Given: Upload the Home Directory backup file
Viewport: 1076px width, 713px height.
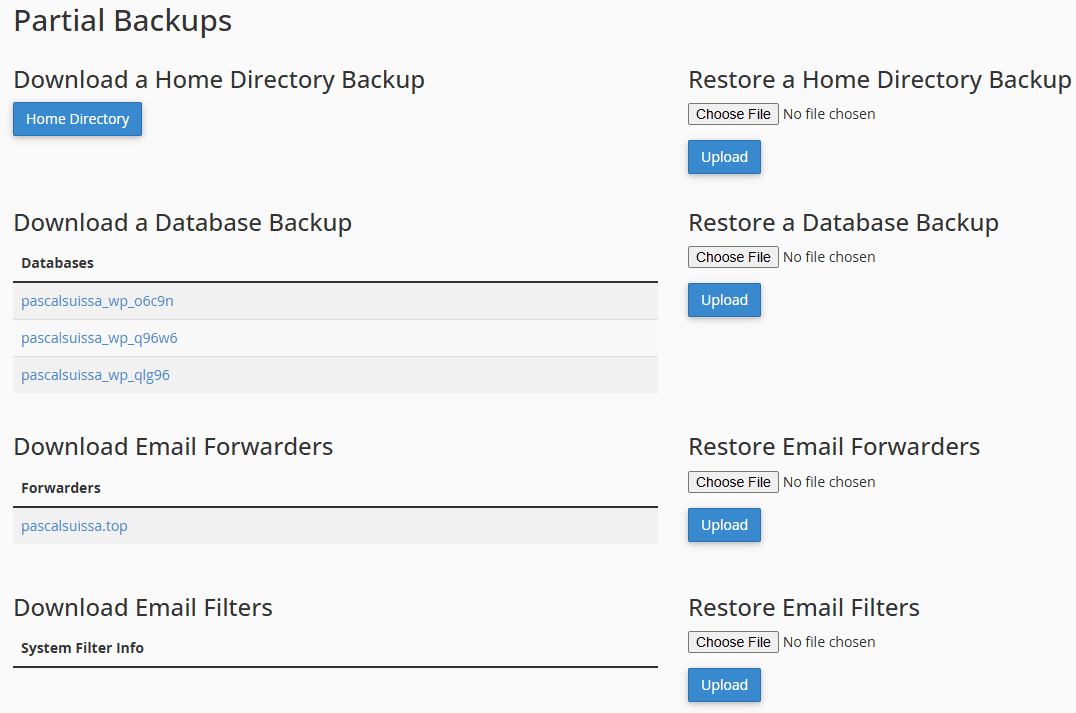Looking at the screenshot, I should pos(724,157).
